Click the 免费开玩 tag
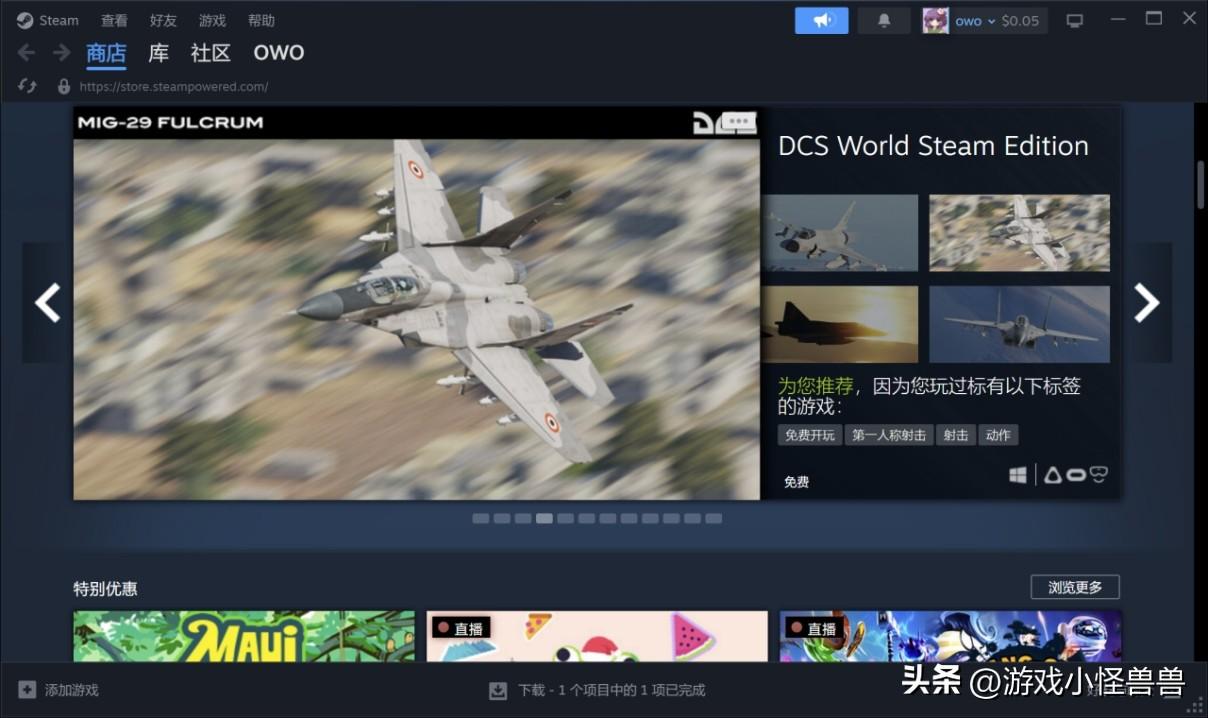 810,435
